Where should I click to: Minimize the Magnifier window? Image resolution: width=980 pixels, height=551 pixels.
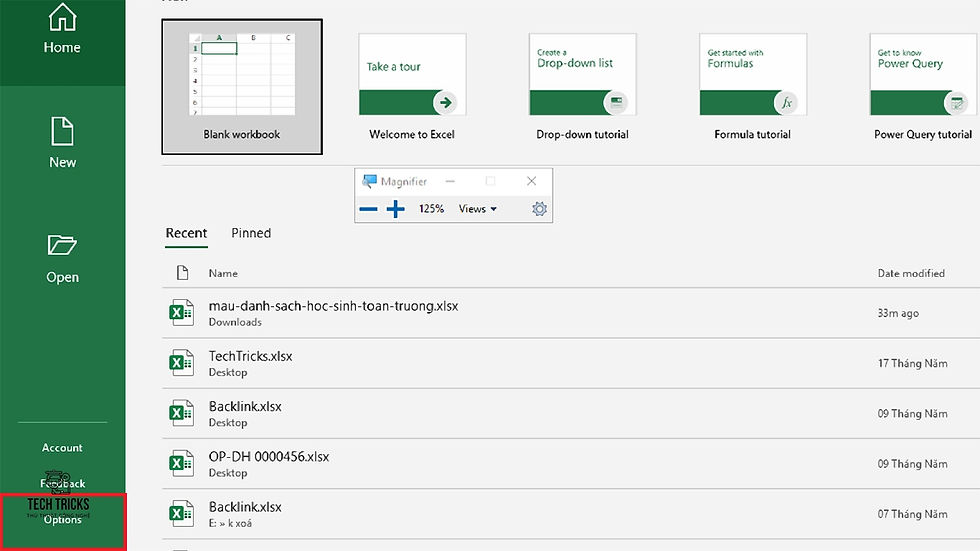click(450, 181)
